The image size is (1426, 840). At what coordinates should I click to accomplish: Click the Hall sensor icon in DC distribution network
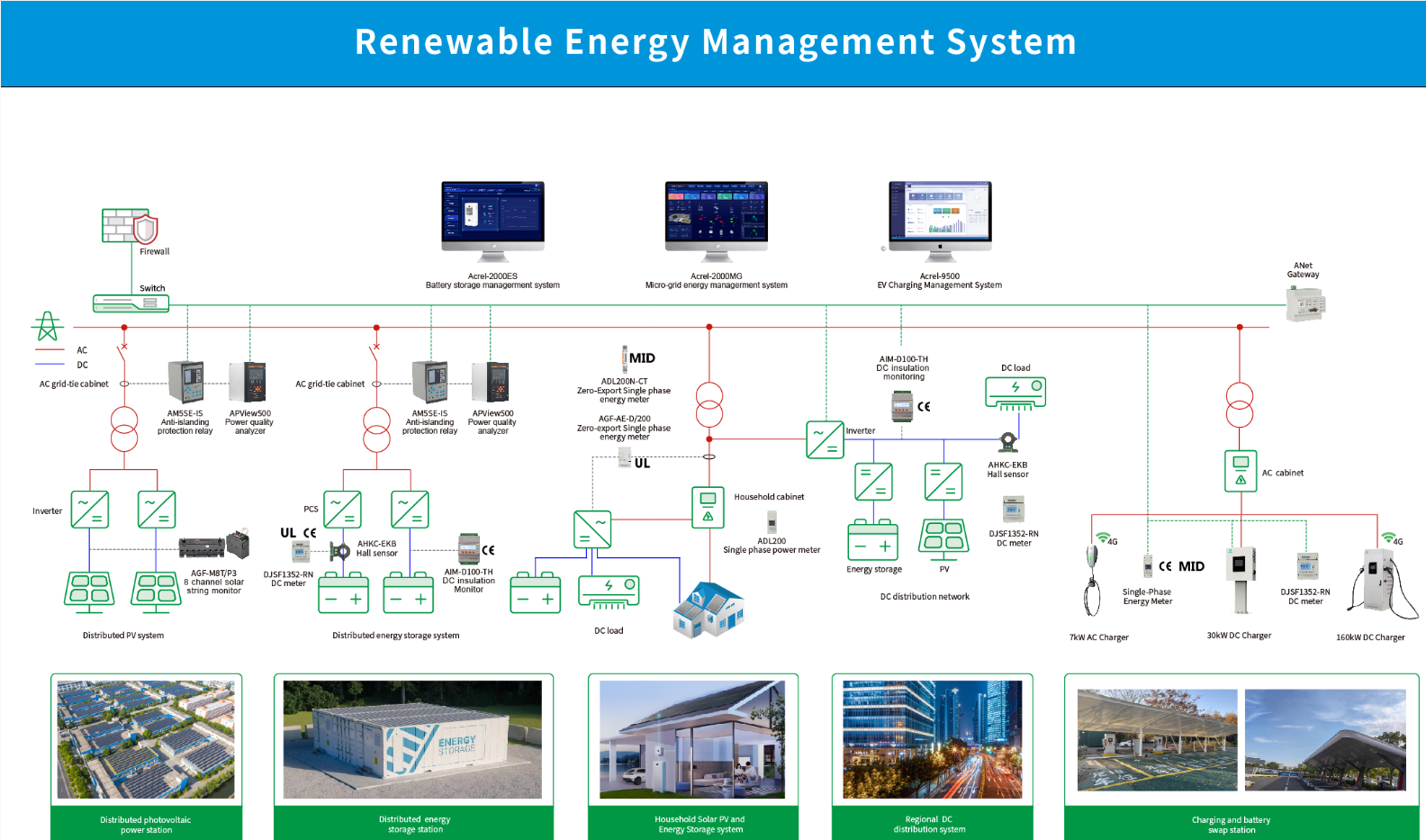tap(1008, 443)
